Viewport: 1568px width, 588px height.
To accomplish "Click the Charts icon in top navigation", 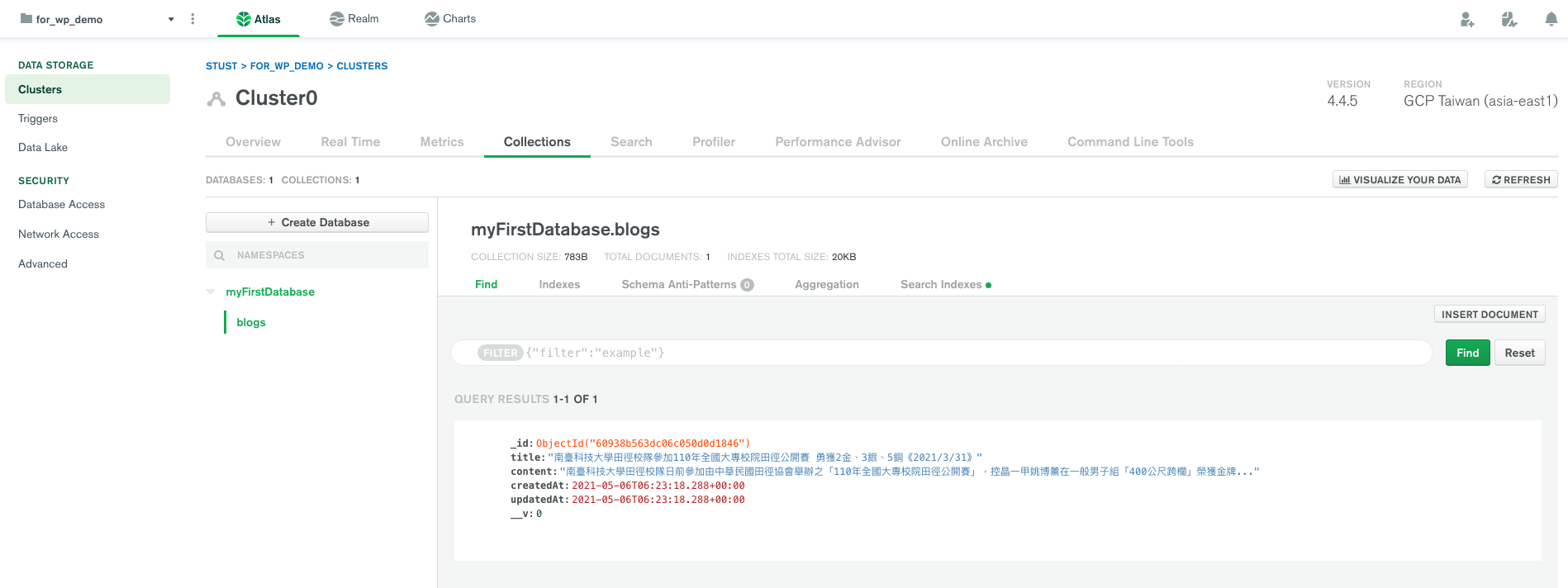I will [x=431, y=19].
